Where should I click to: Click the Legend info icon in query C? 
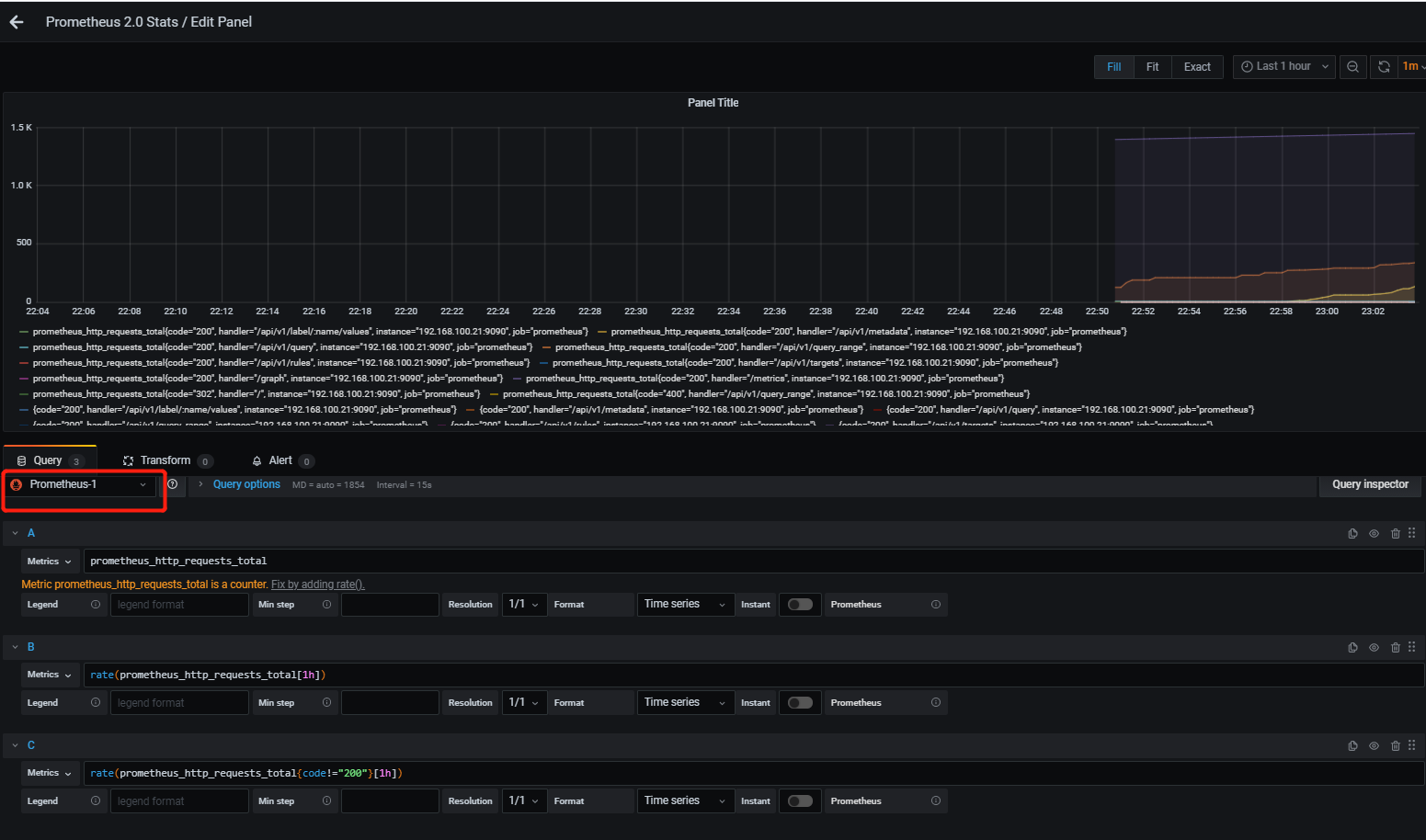[96, 801]
